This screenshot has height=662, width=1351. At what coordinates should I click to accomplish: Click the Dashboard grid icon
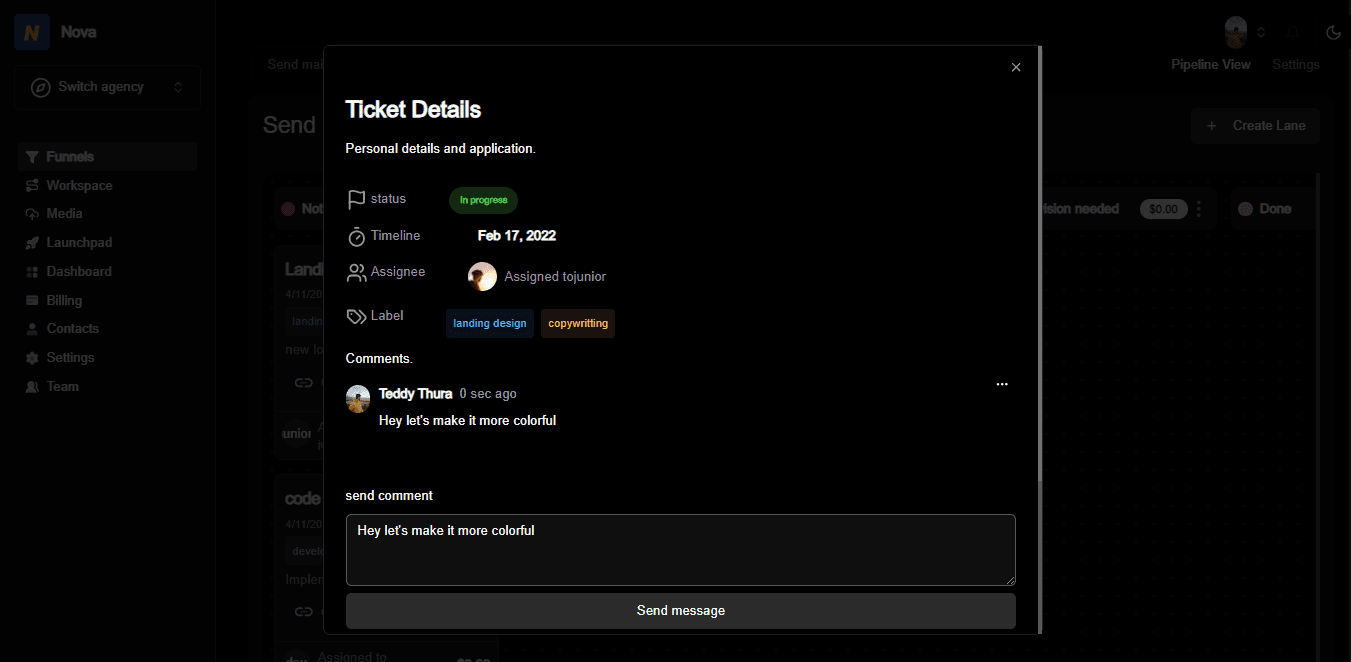pyautogui.click(x=33, y=272)
